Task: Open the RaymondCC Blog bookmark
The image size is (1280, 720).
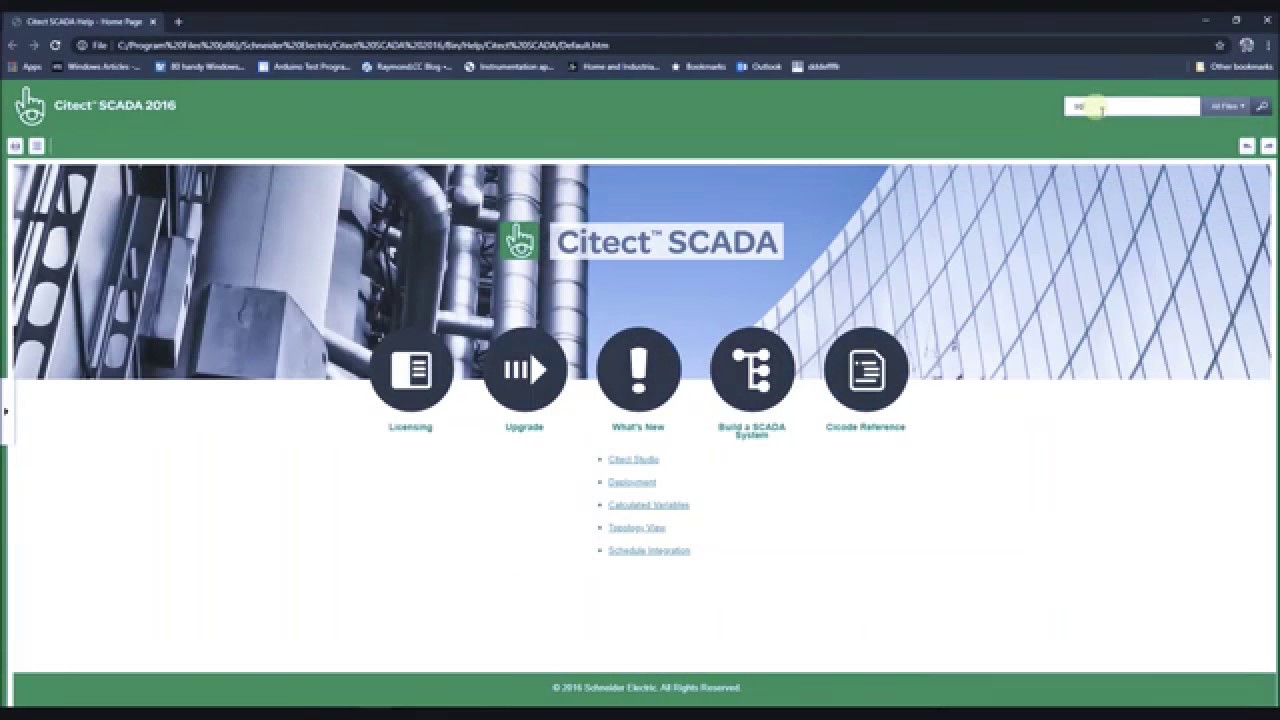Action: [407, 67]
